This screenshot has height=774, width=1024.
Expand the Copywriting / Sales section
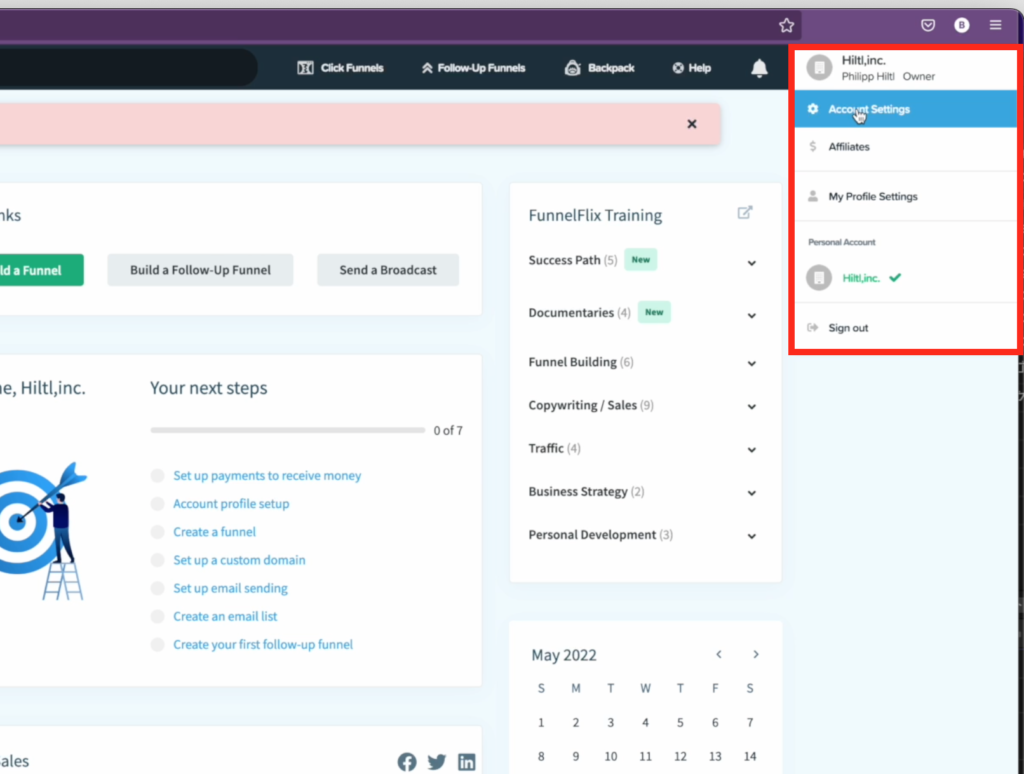point(752,406)
